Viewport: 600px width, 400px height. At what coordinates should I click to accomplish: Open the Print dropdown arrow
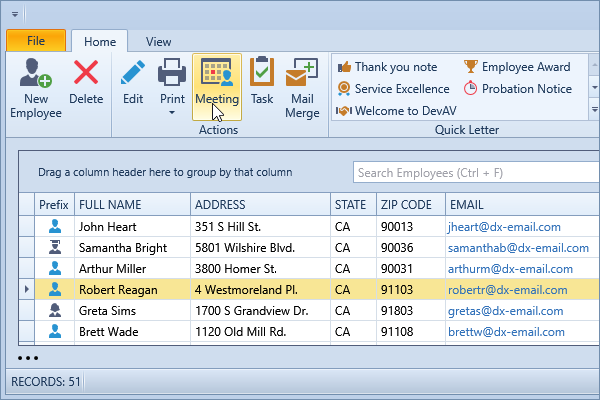coord(172,113)
